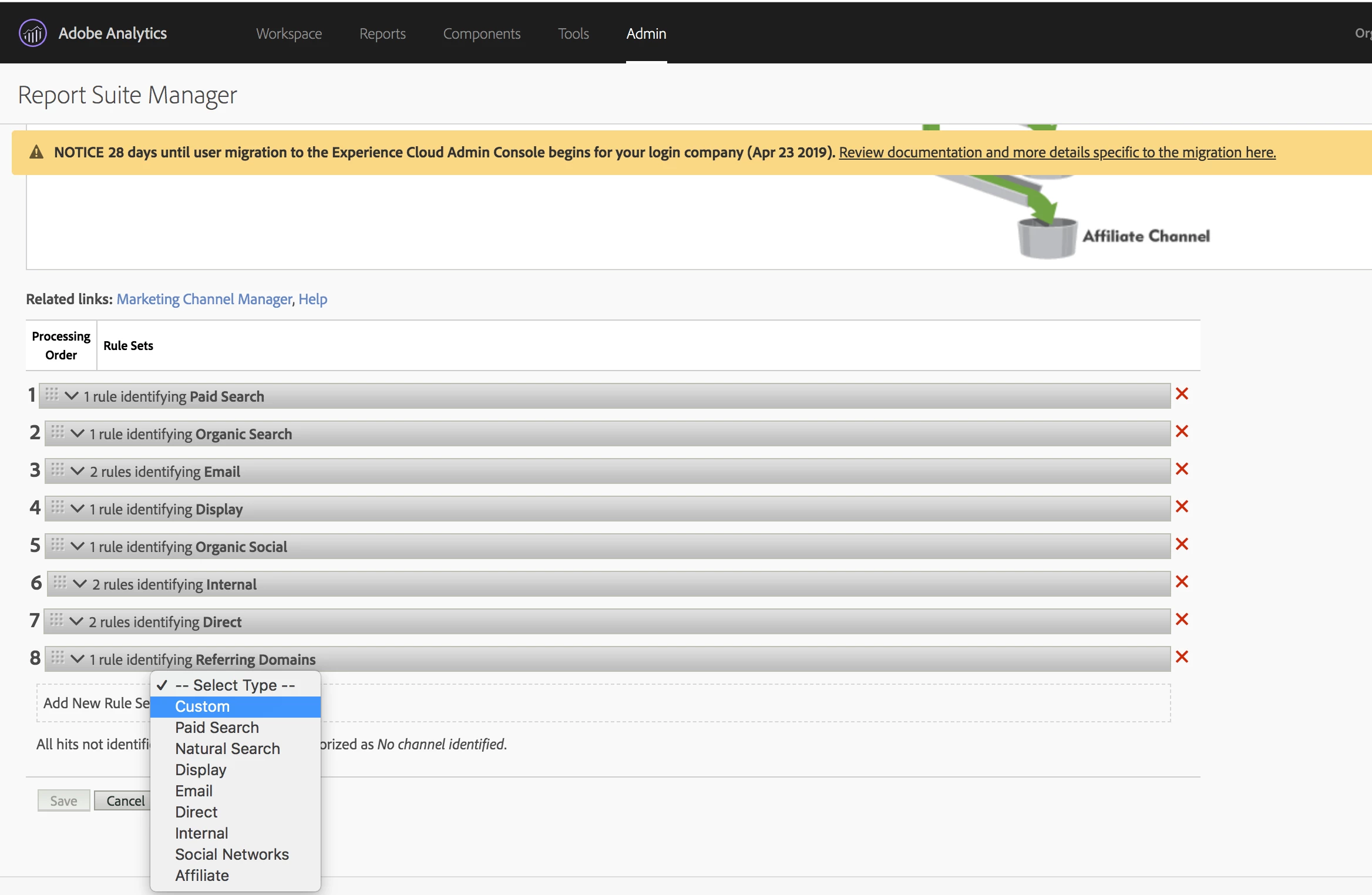Image resolution: width=1372 pixels, height=895 pixels.
Task: Remove the Organic Social rule set
Action: 1182,544
